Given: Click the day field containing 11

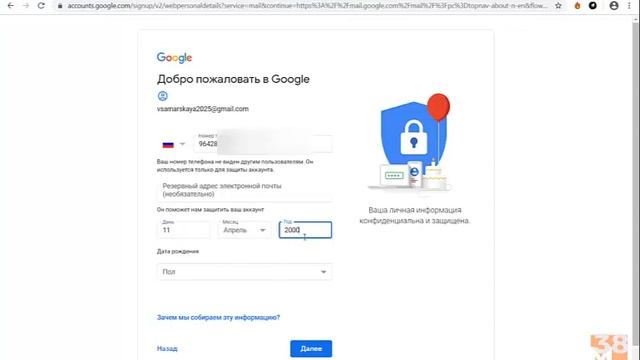Looking at the screenshot, I should pos(184,230).
